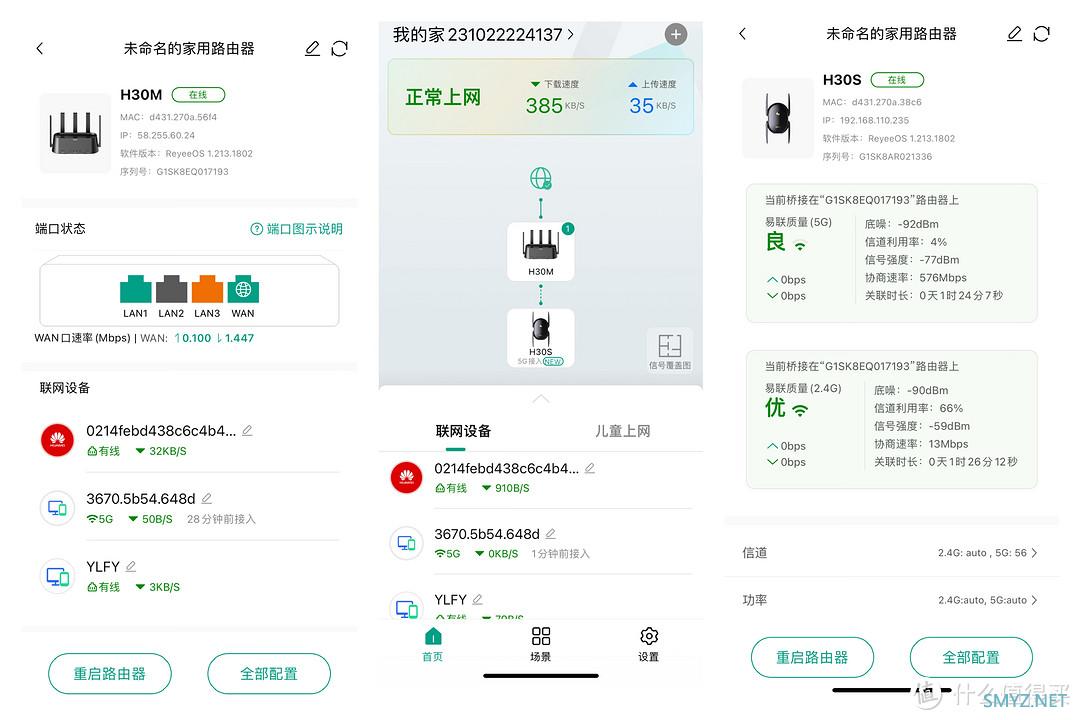1080x720 pixels.
Task: Tap the IP 192.168.110.235 text
Action: pyautogui.click(x=866, y=120)
